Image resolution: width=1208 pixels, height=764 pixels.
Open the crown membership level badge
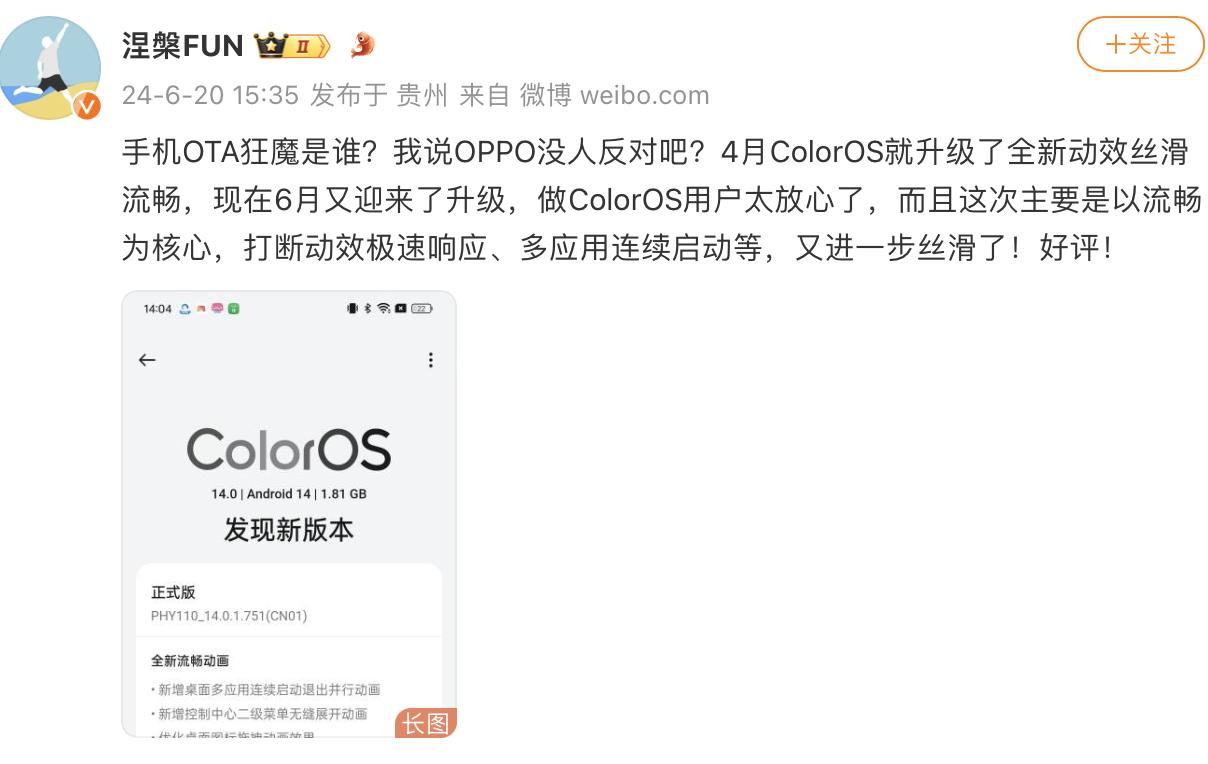pos(293,45)
